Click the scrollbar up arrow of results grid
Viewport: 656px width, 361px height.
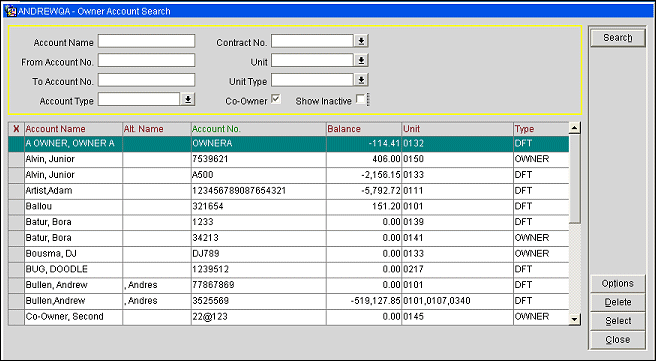[x=575, y=128]
